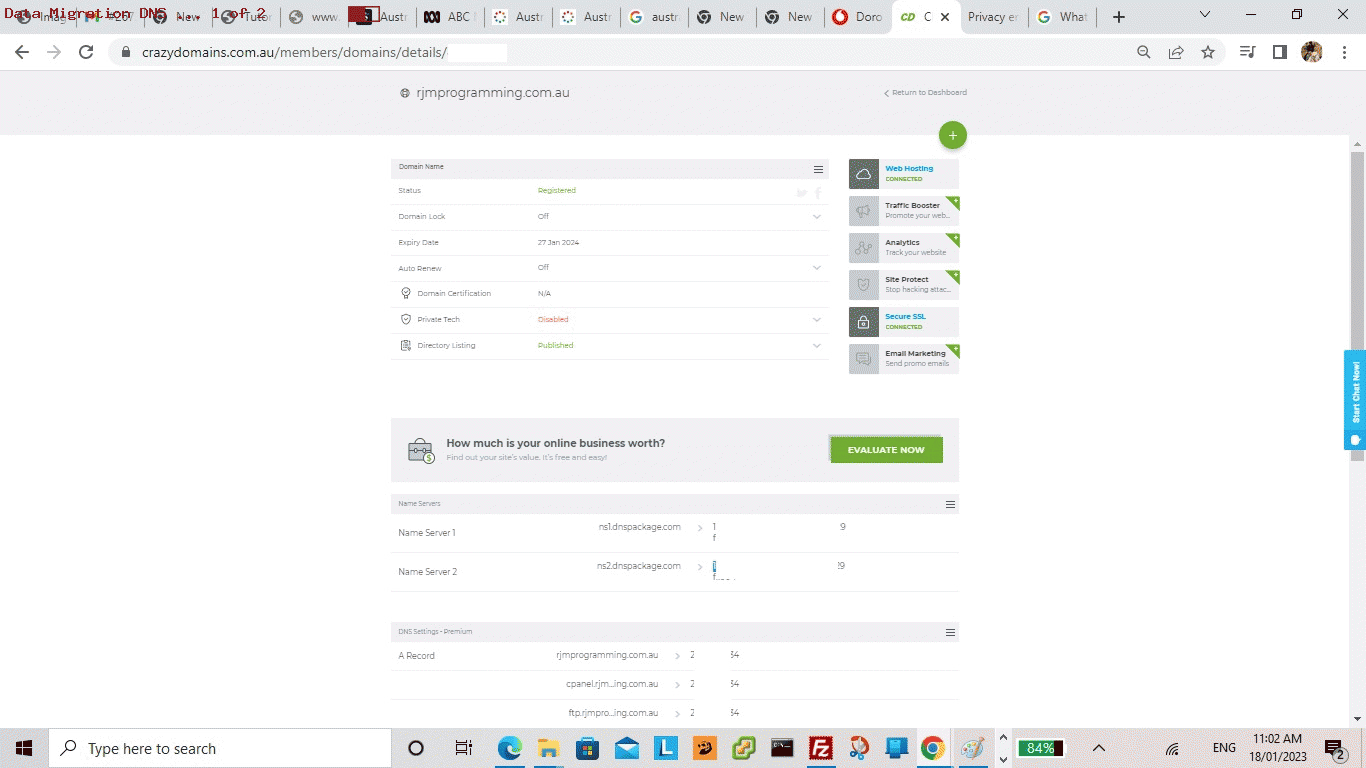Screen dimensions: 1366x768
Task: Close the active Crazy Domains tab
Action: [x=945, y=17]
